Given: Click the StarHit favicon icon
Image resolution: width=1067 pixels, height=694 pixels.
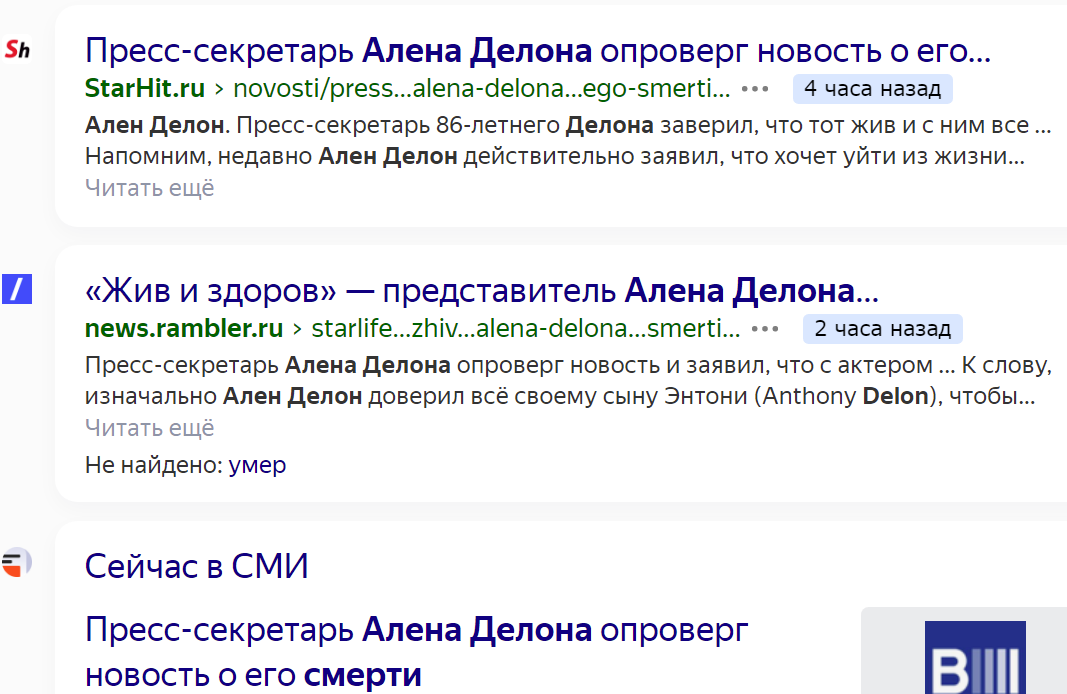Looking at the screenshot, I should [x=17, y=50].
